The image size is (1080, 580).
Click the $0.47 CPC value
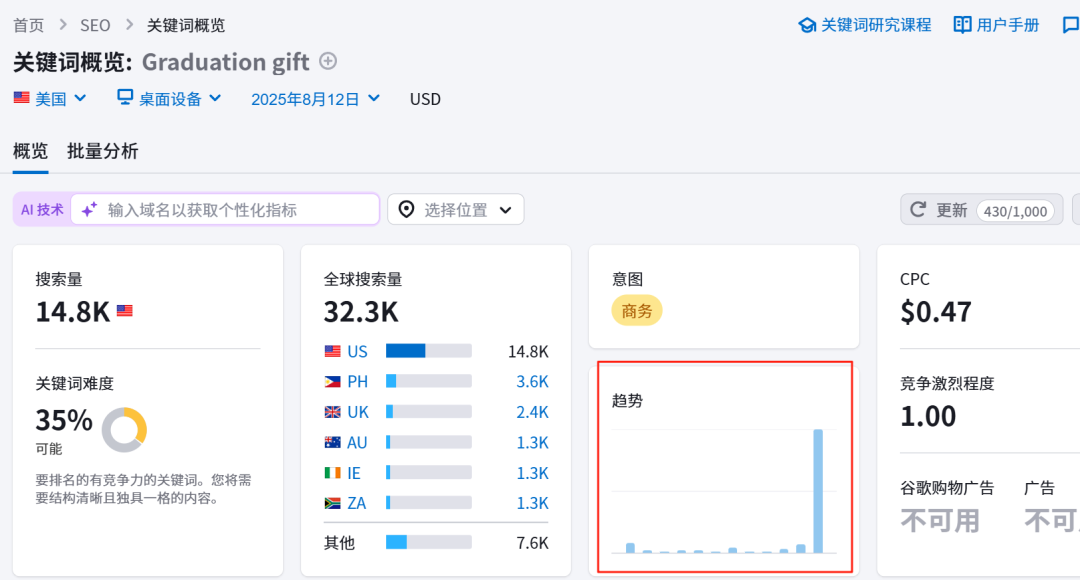[936, 312]
